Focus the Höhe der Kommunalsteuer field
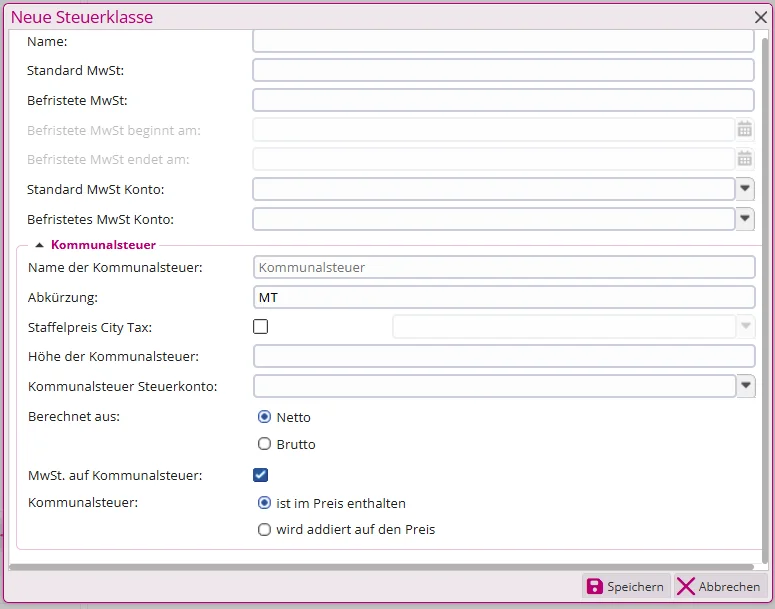775x609 pixels. [x=504, y=356]
